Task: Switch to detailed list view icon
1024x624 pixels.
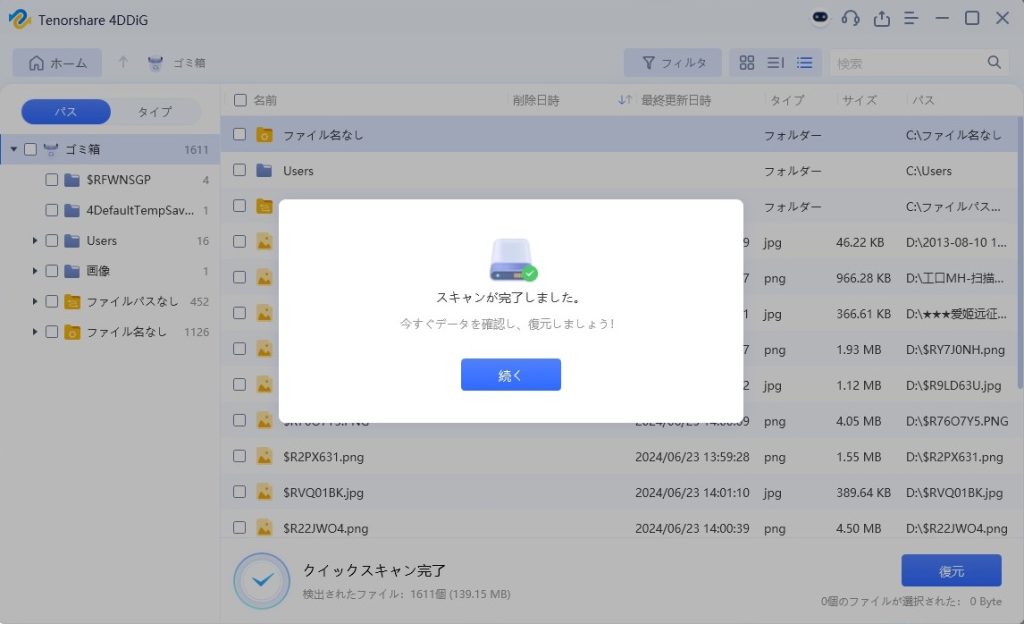Action: (x=804, y=63)
